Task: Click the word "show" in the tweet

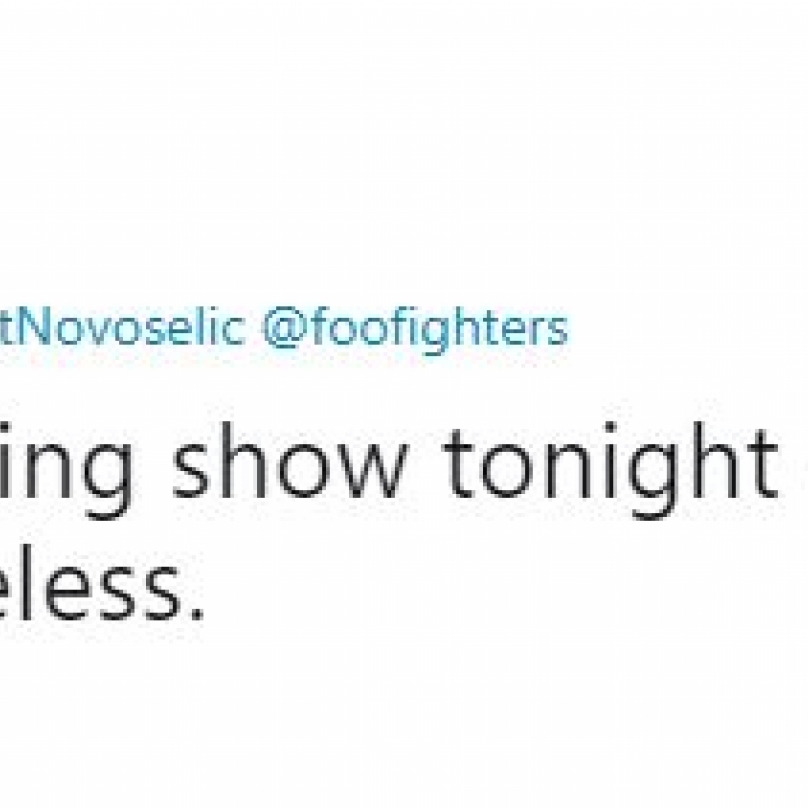Action: click(290, 460)
